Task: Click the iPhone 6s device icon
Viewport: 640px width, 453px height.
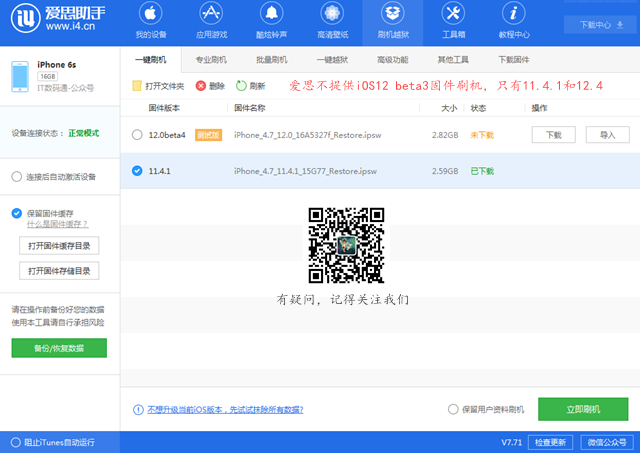Action: (x=20, y=77)
